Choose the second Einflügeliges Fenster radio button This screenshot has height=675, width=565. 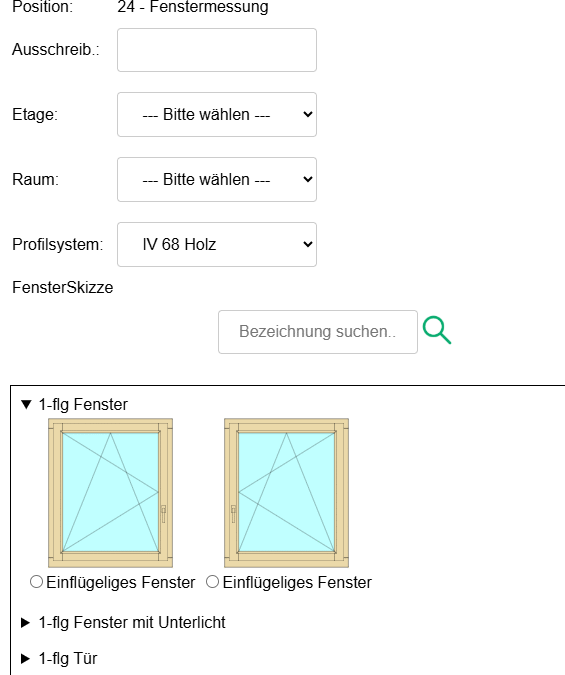[x=212, y=582]
